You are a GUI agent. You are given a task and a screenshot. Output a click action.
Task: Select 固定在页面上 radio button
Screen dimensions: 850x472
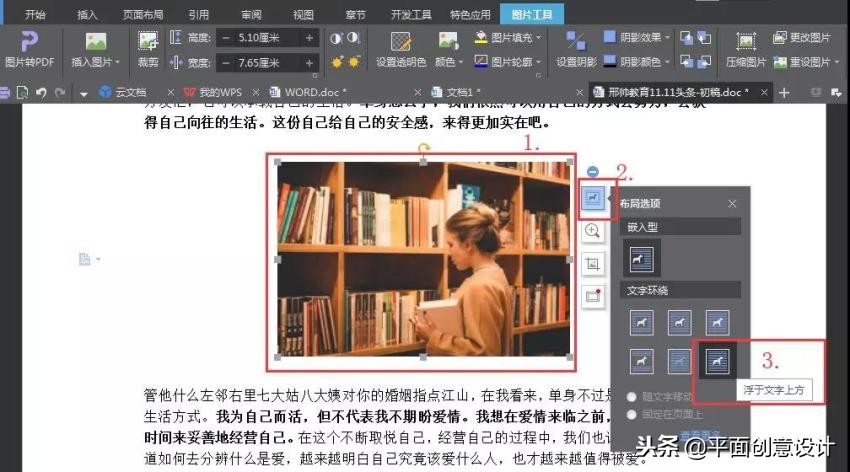[631, 415]
